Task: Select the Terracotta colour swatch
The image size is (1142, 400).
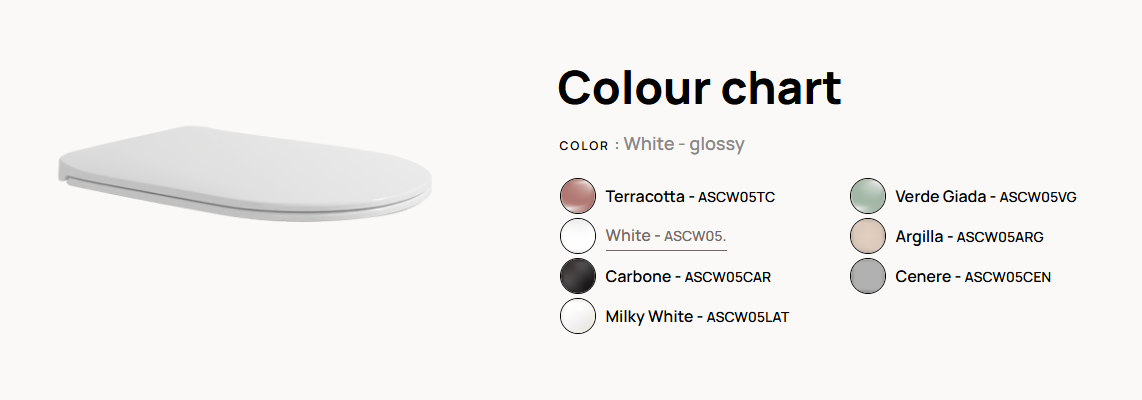Action: pos(578,196)
